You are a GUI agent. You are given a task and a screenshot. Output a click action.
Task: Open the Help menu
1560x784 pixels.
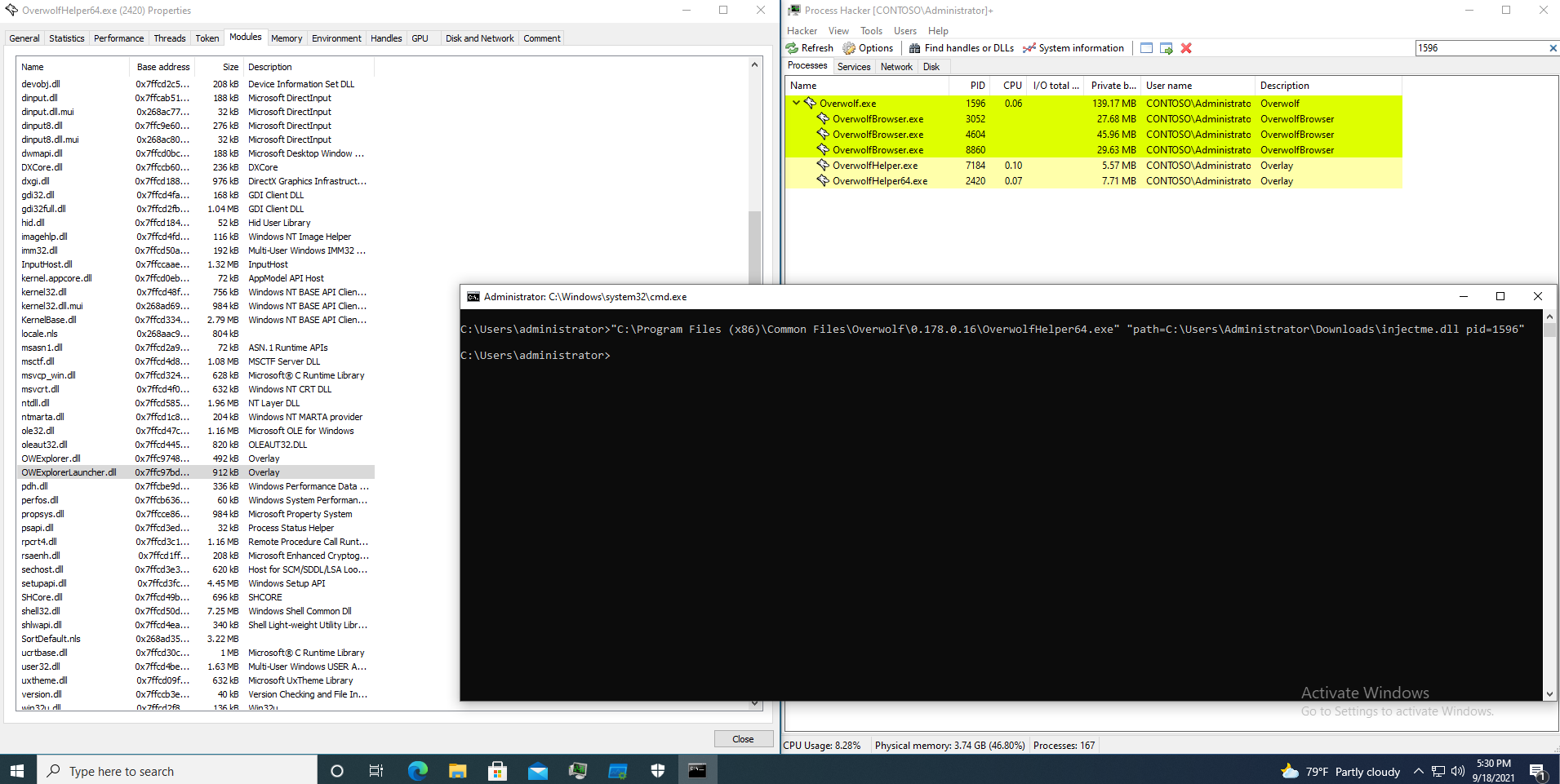pyautogui.click(x=938, y=31)
